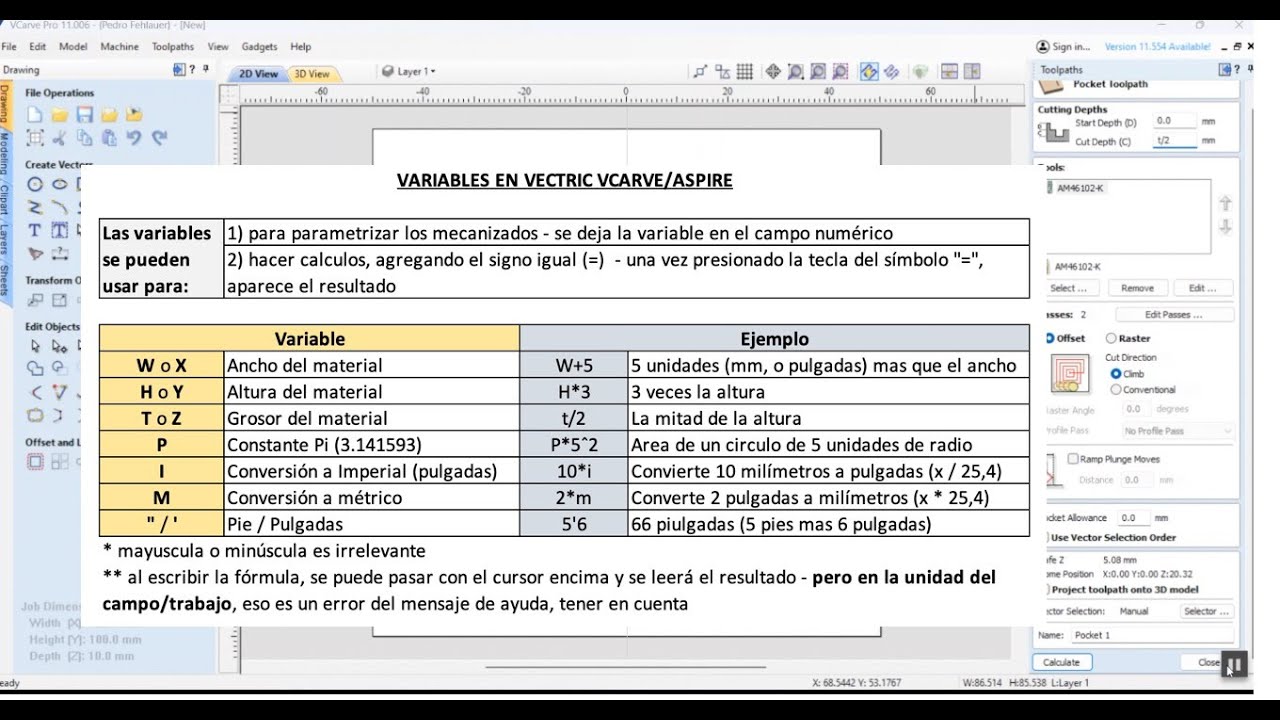Click the pan view crossed-arrows icon
This screenshot has width=1280, height=720.
(x=773, y=72)
